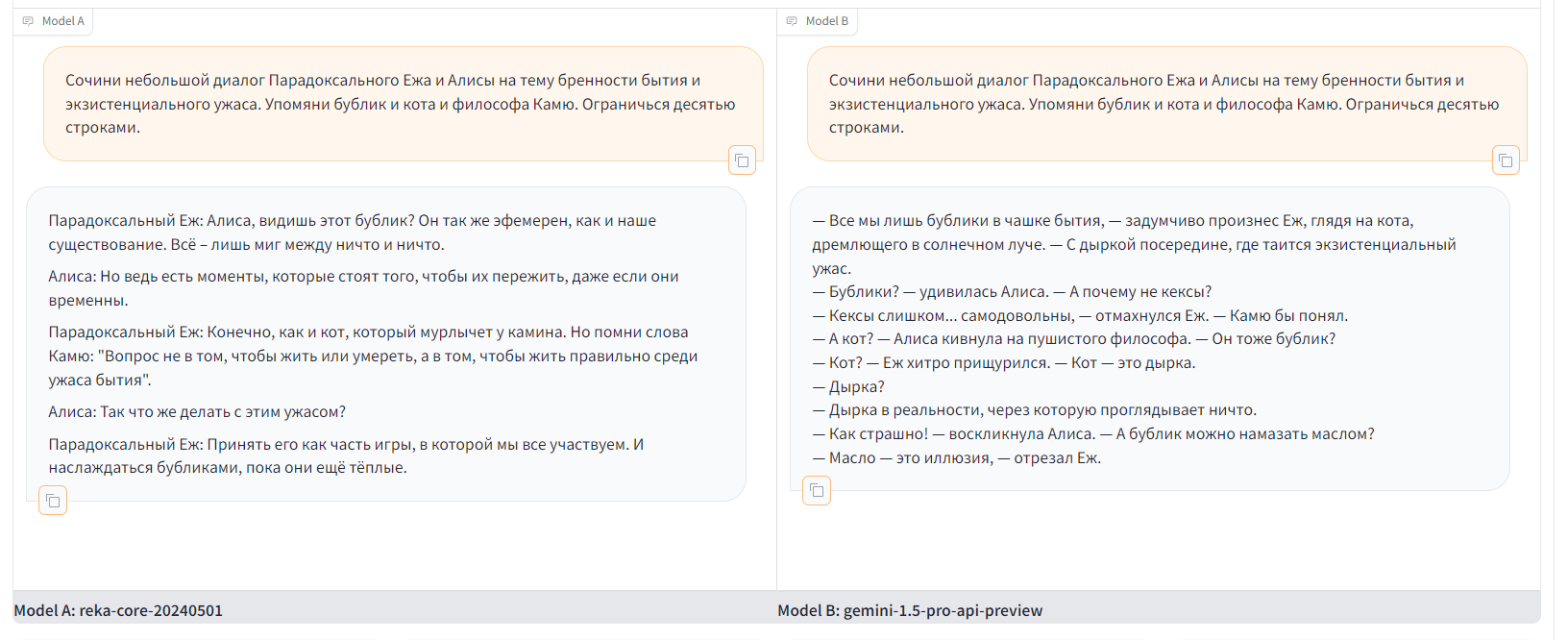
Task: Click the 'Бублики? — удивилась Алиса' line
Action: 1013,292
